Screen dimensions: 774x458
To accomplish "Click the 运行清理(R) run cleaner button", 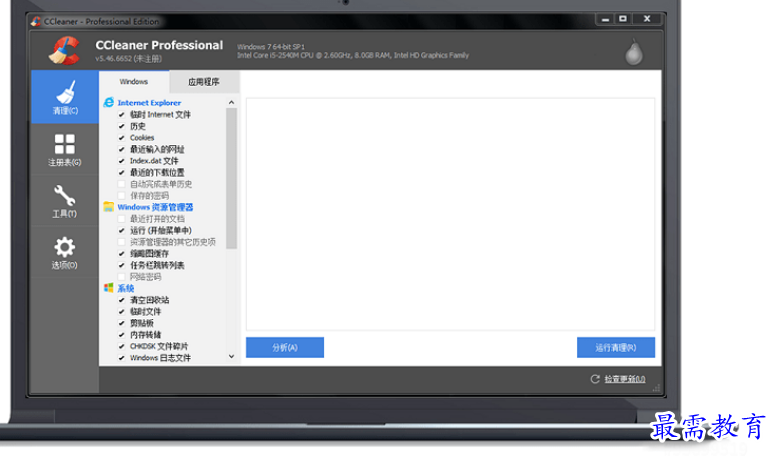I will (x=616, y=347).
